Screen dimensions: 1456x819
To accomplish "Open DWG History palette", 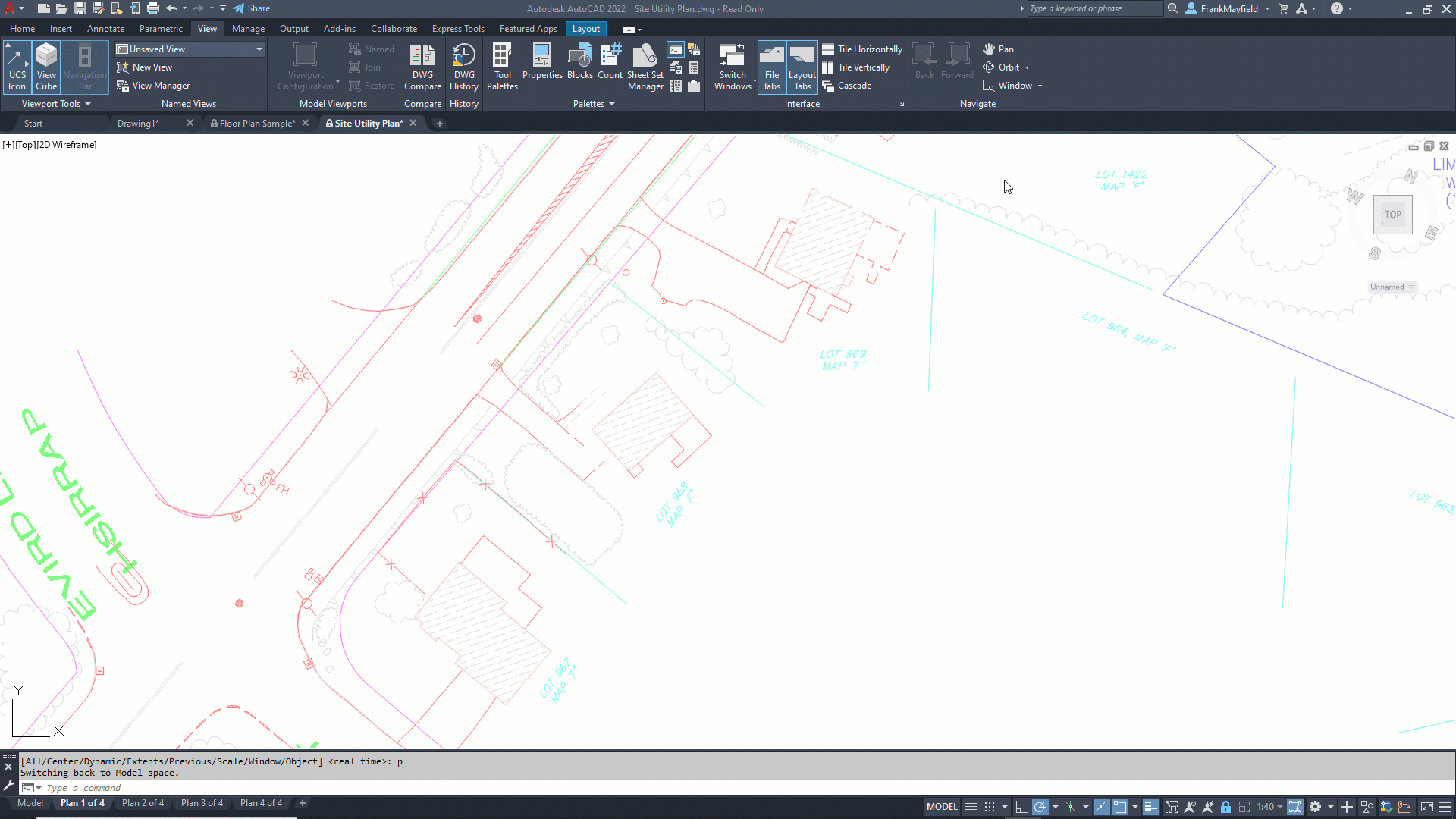I will tap(463, 67).
